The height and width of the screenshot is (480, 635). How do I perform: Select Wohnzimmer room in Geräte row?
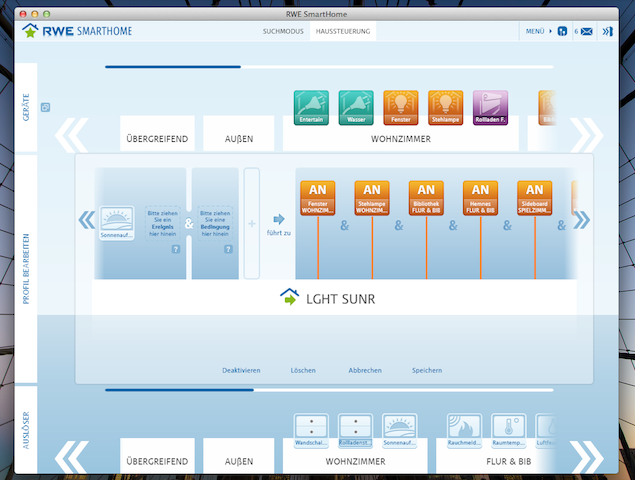tap(401, 139)
